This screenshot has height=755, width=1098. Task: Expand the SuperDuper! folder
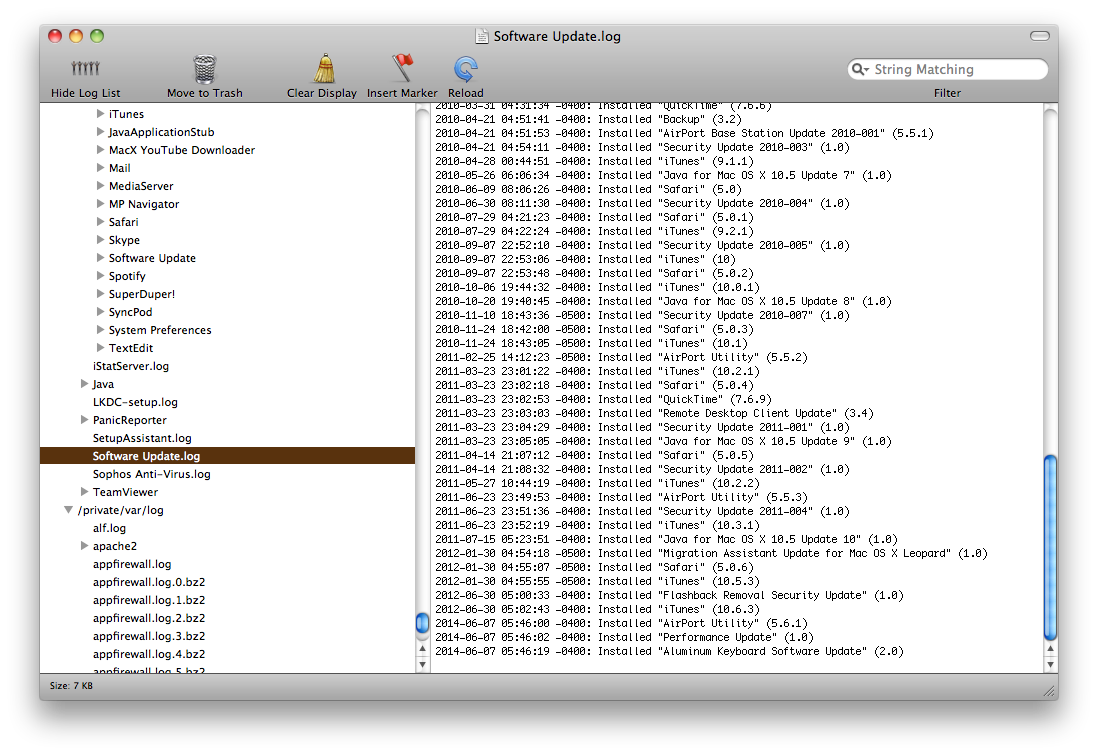click(100, 293)
